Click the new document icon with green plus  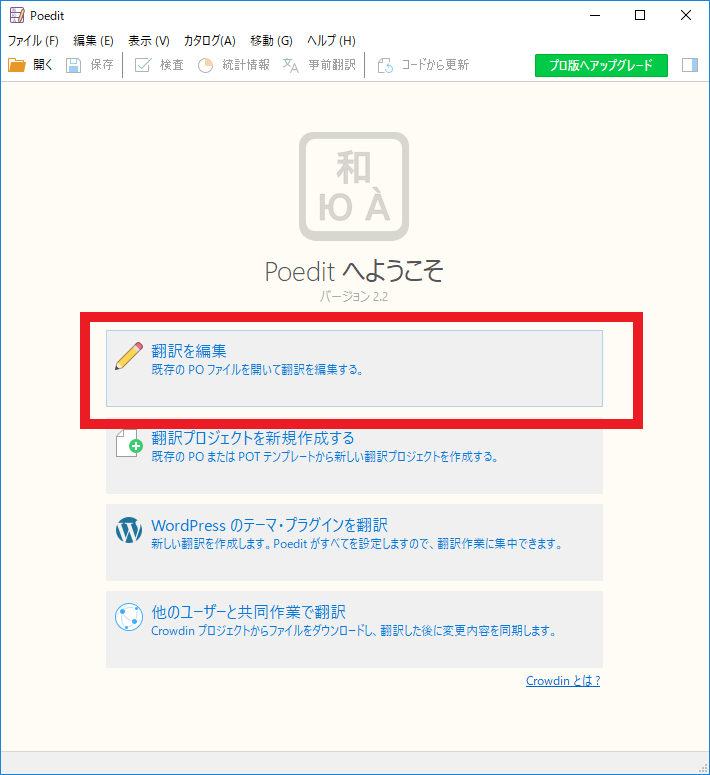[129, 442]
